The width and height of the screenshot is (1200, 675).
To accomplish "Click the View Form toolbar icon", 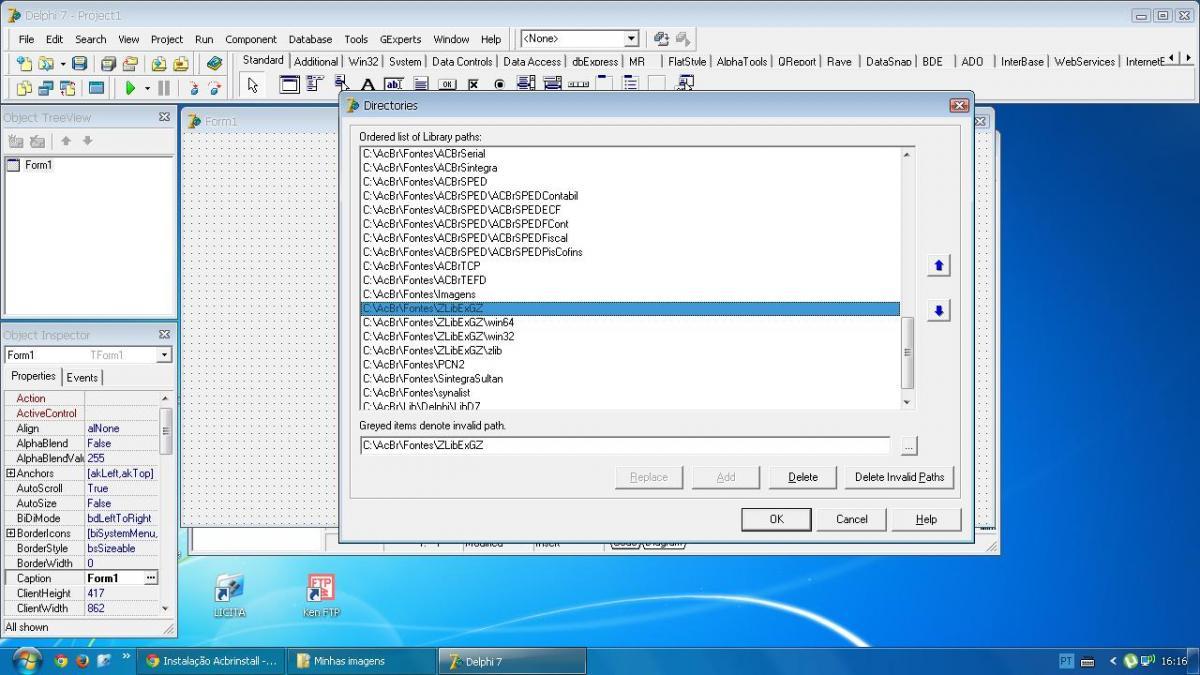I will point(46,88).
